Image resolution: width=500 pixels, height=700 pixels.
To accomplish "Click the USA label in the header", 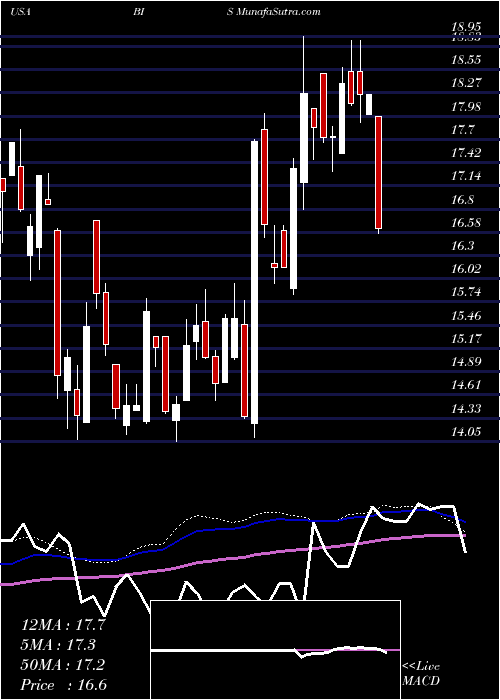I will [x=20, y=12].
